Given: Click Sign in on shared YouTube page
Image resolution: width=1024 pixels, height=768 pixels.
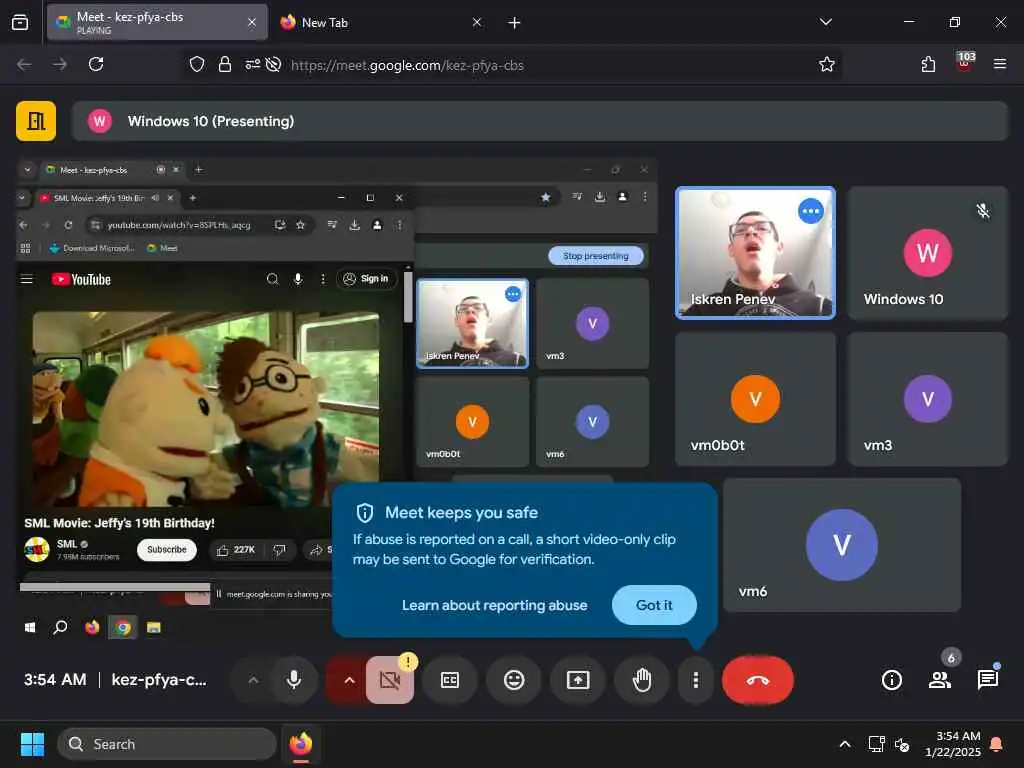Looking at the screenshot, I should [366, 279].
